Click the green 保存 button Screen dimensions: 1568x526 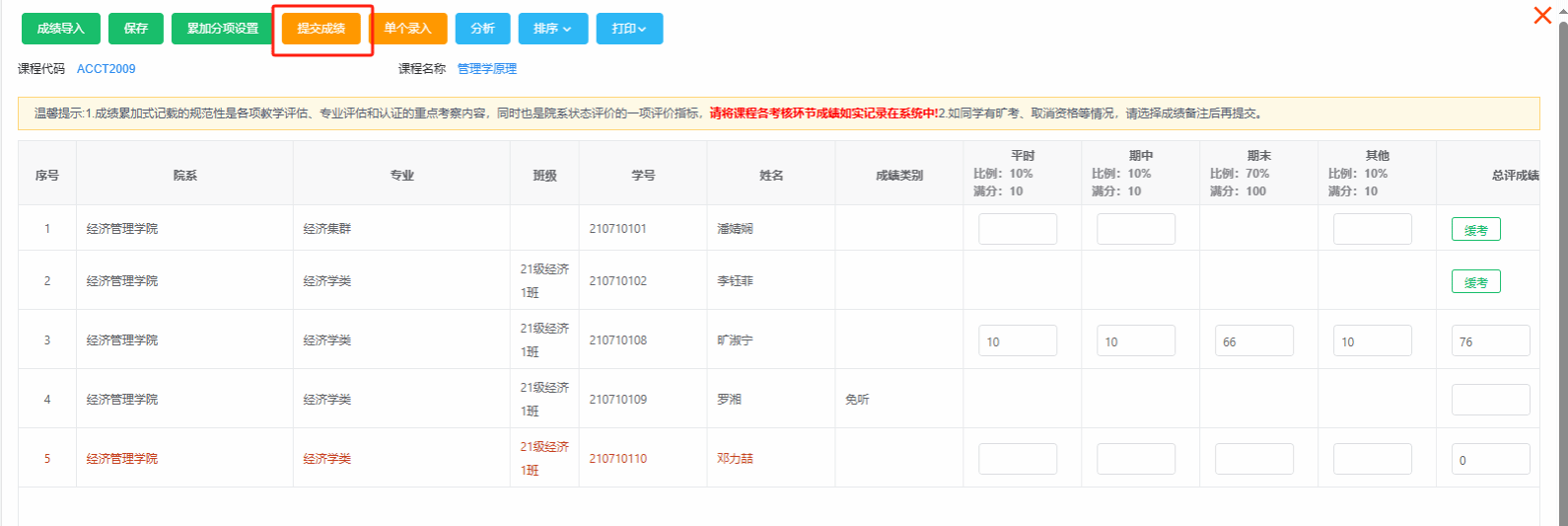pyautogui.click(x=136, y=29)
